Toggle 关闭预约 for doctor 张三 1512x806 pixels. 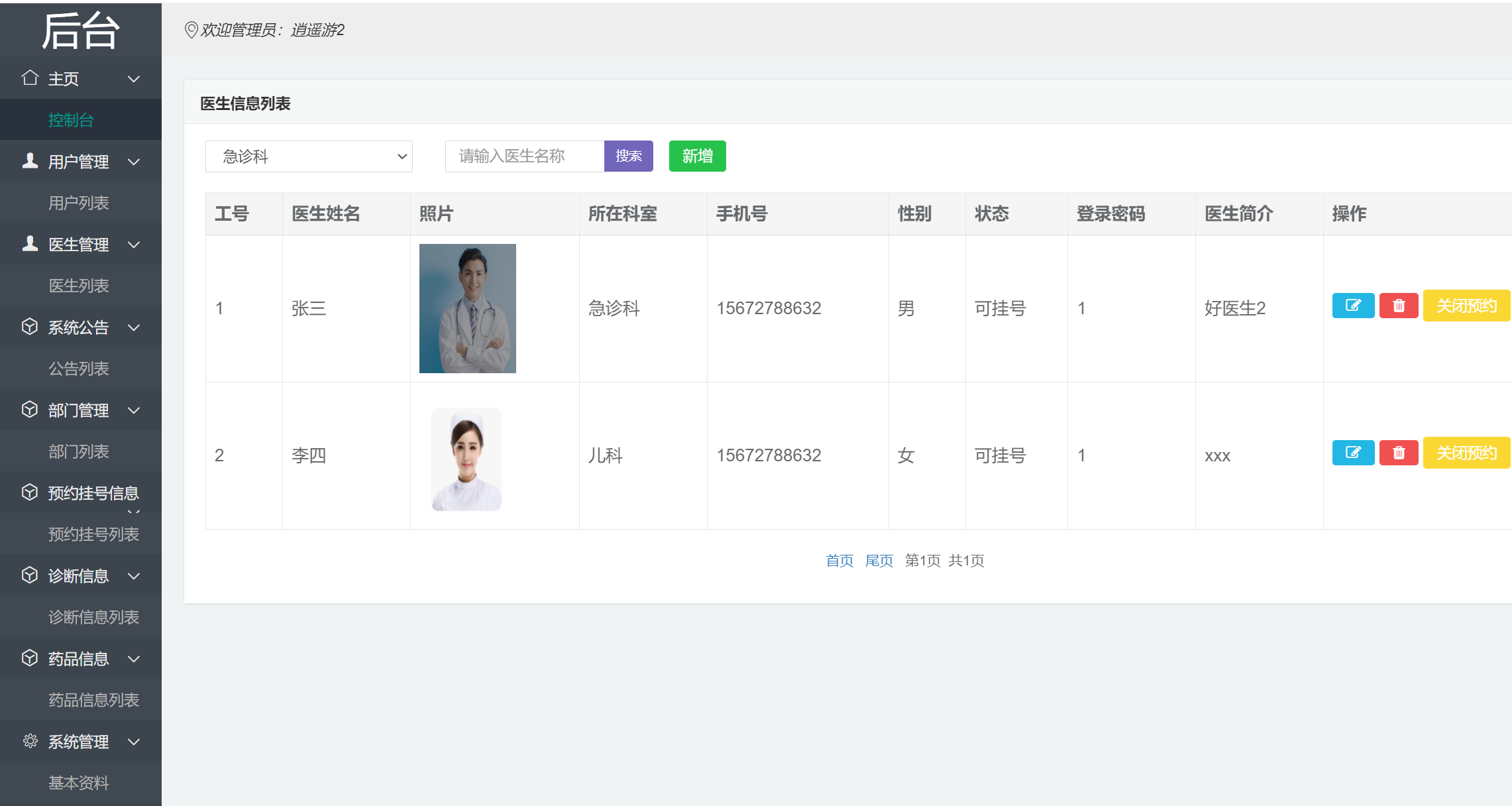tap(1466, 306)
